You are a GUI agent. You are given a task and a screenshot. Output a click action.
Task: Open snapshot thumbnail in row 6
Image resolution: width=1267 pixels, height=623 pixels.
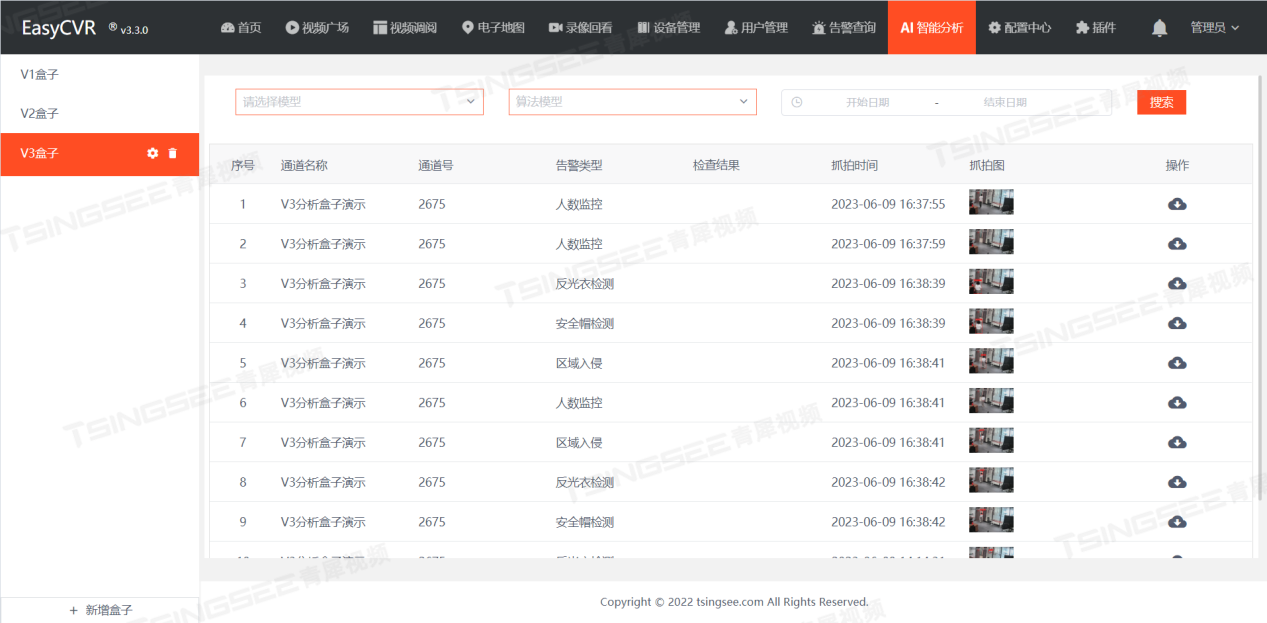tap(991, 401)
